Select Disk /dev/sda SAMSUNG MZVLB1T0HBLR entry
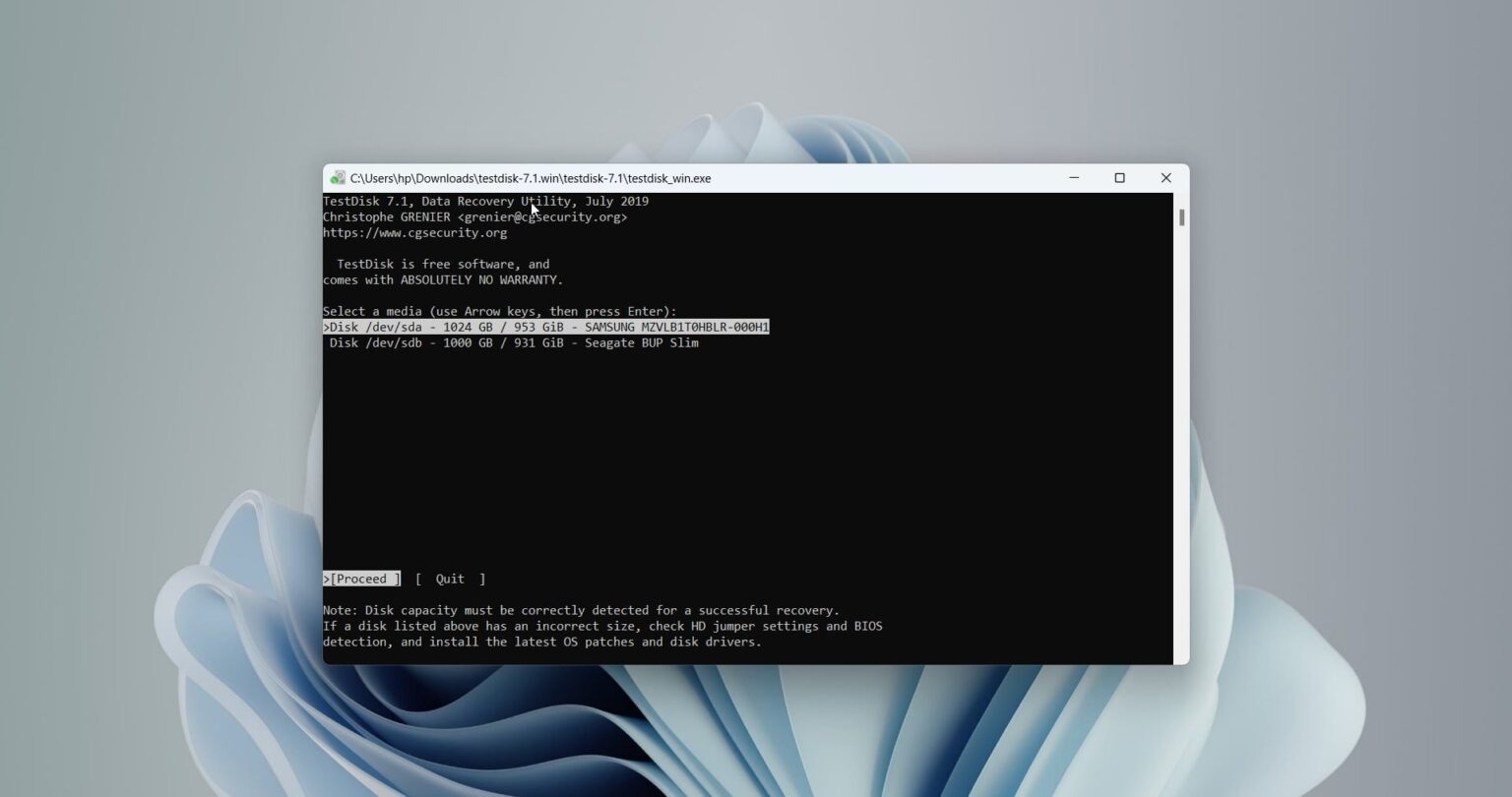The width and height of the screenshot is (1512, 797). [545, 326]
